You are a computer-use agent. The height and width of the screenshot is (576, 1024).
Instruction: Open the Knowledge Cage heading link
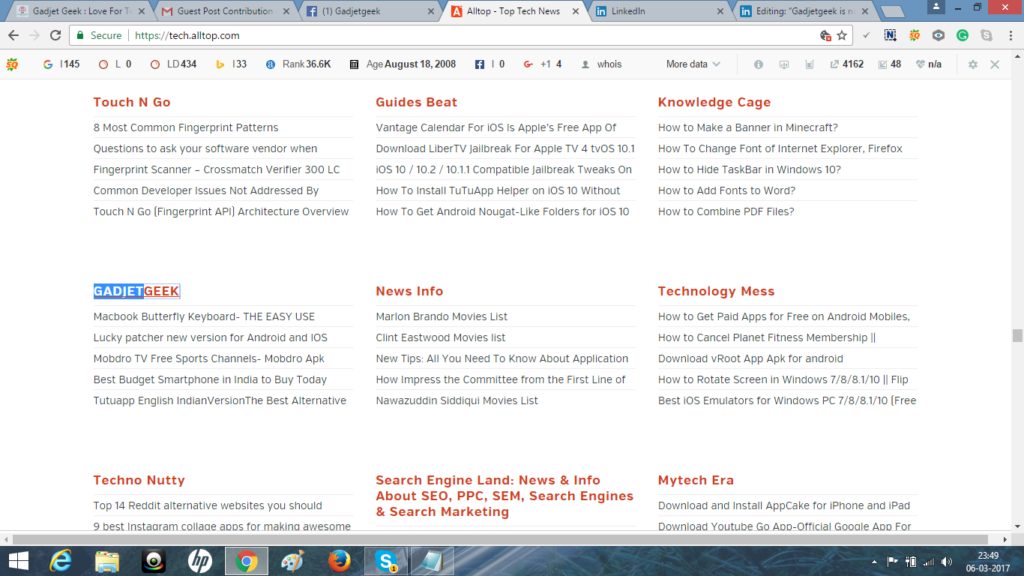click(x=714, y=102)
